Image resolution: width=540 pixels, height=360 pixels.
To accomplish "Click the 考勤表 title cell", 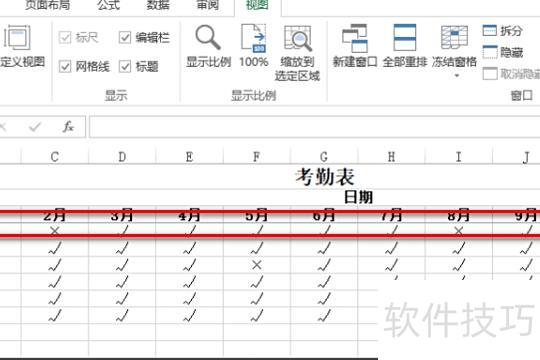I will tap(325, 177).
